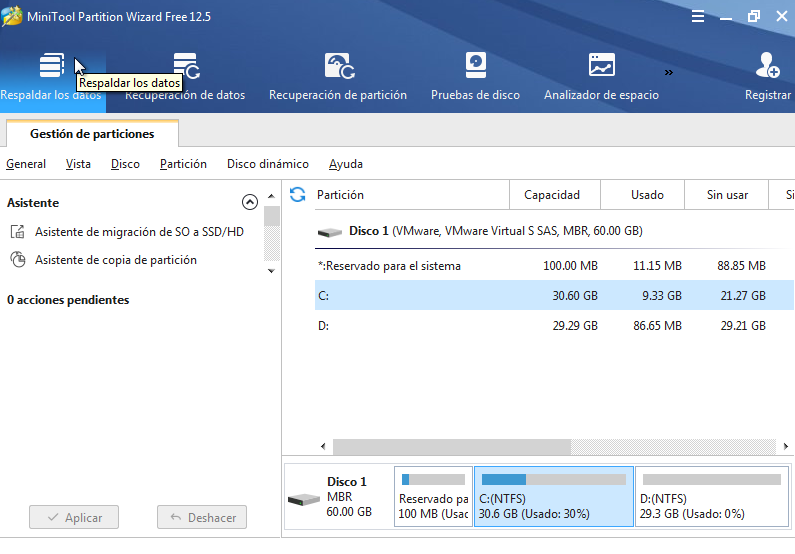Open the Partición menu

(x=183, y=164)
